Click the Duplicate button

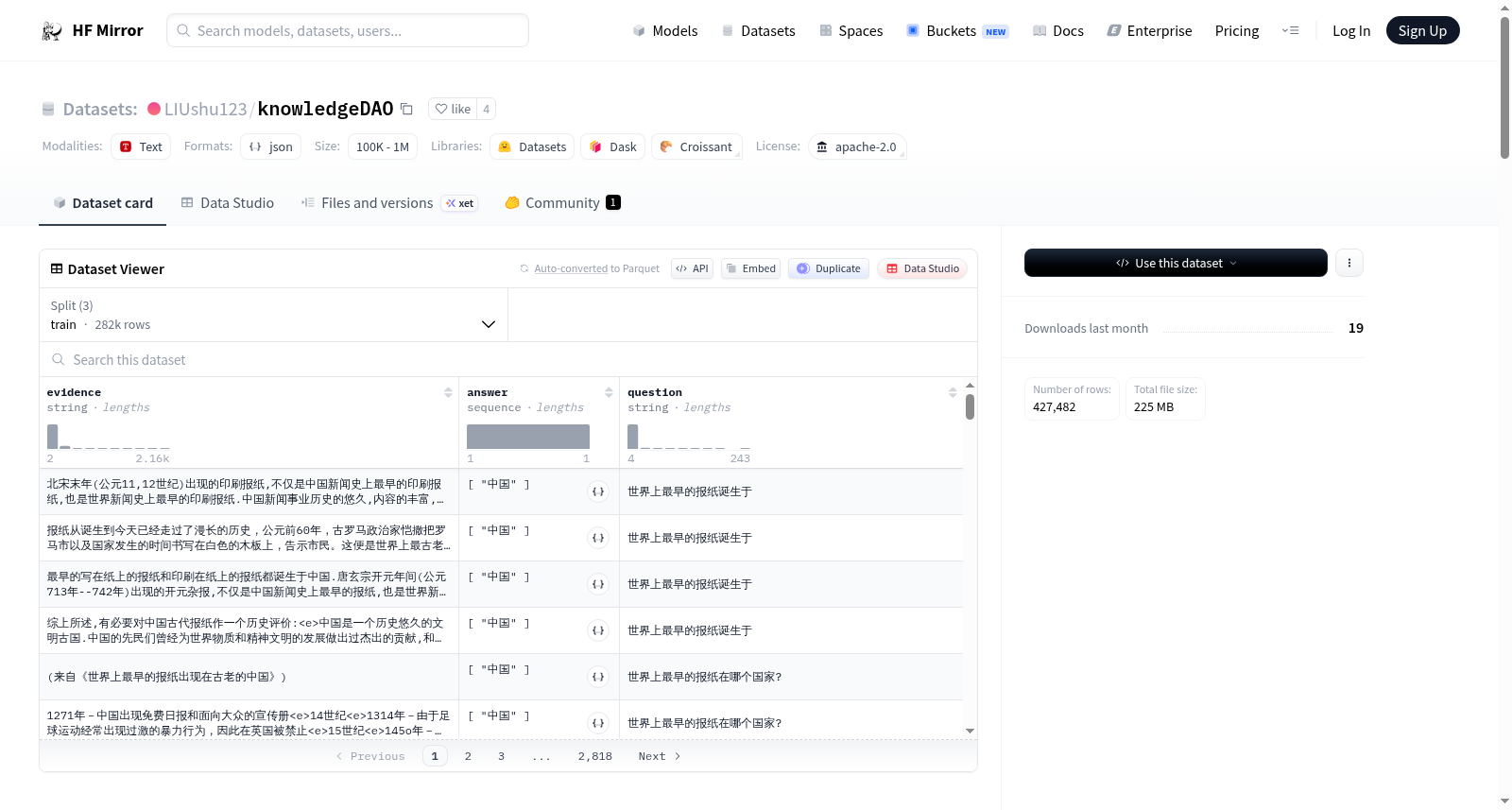click(829, 268)
